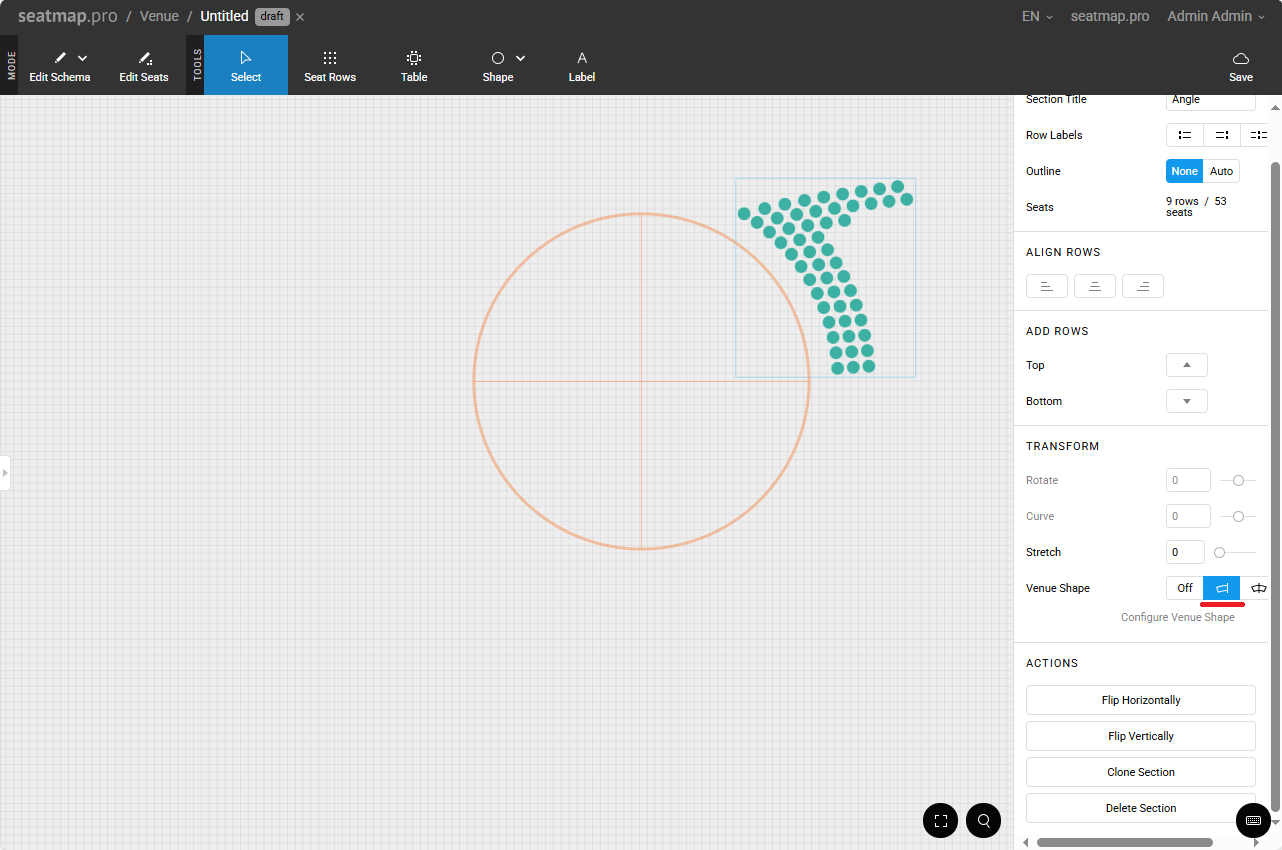Switch to Edit Seats mode
Screen dimensions: 1282x850
[144, 66]
